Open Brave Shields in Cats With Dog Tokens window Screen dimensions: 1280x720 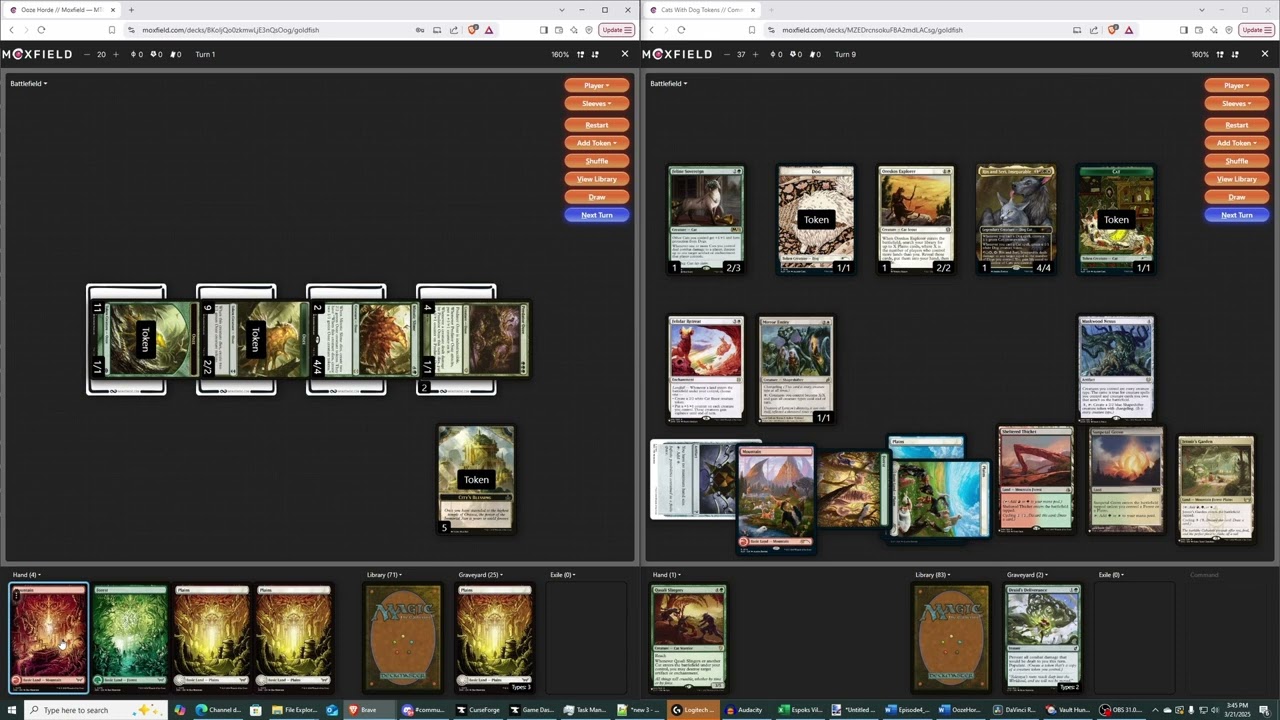coord(1112,30)
